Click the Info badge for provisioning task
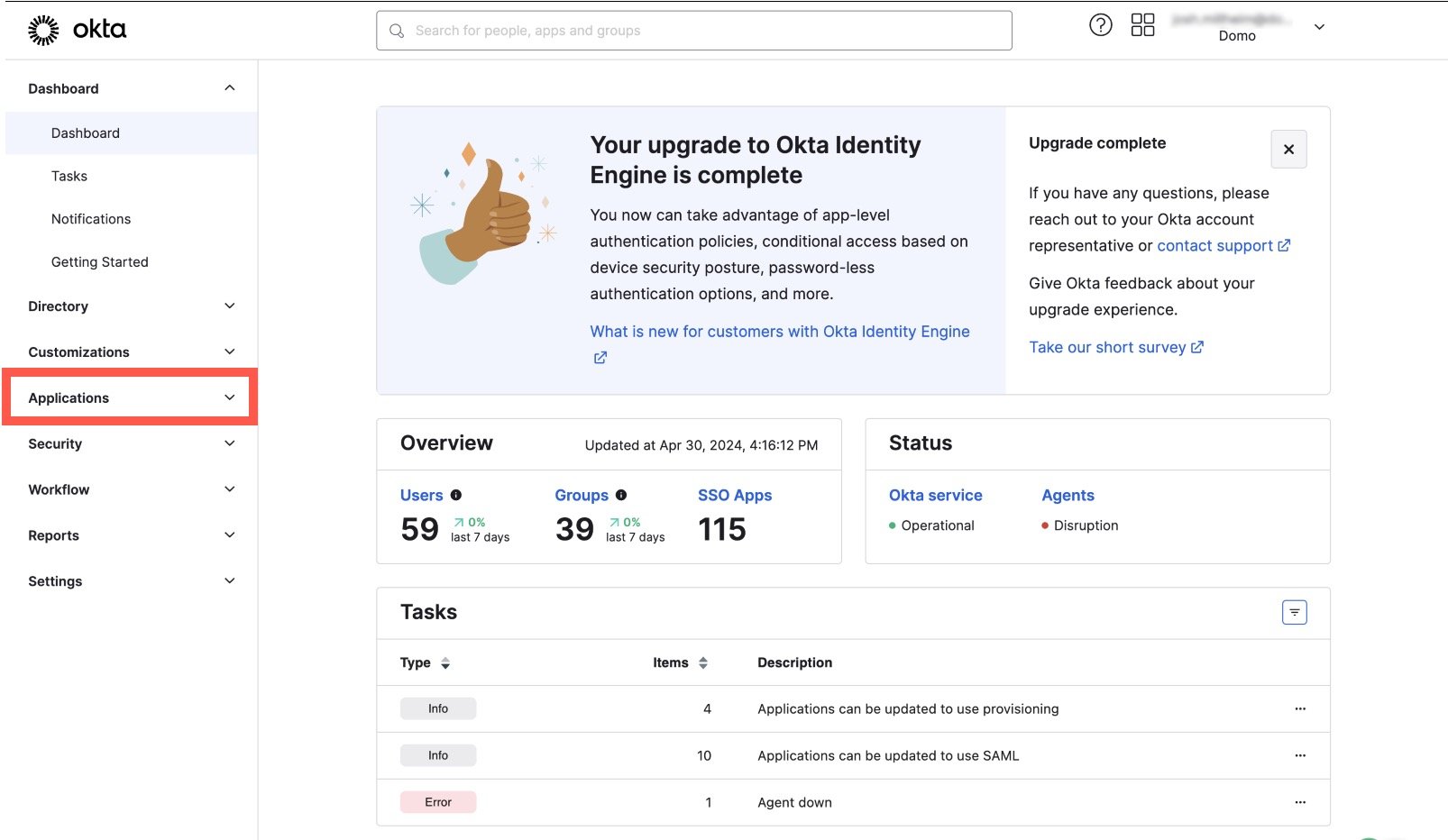The width and height of the screenshot is (1448, 840). [438, 709]
